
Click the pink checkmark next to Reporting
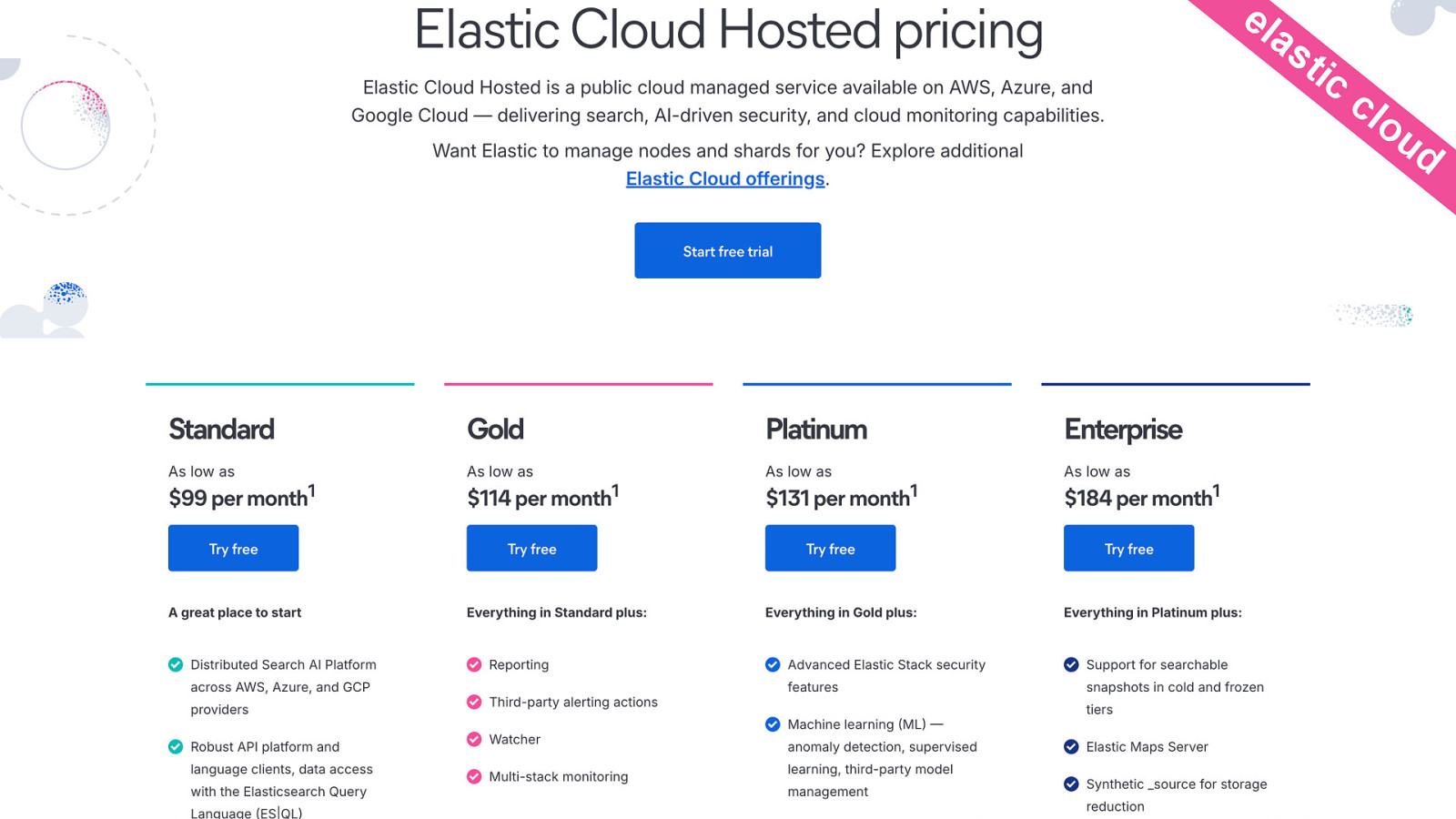pyautogui.click(x=474, y=665)
